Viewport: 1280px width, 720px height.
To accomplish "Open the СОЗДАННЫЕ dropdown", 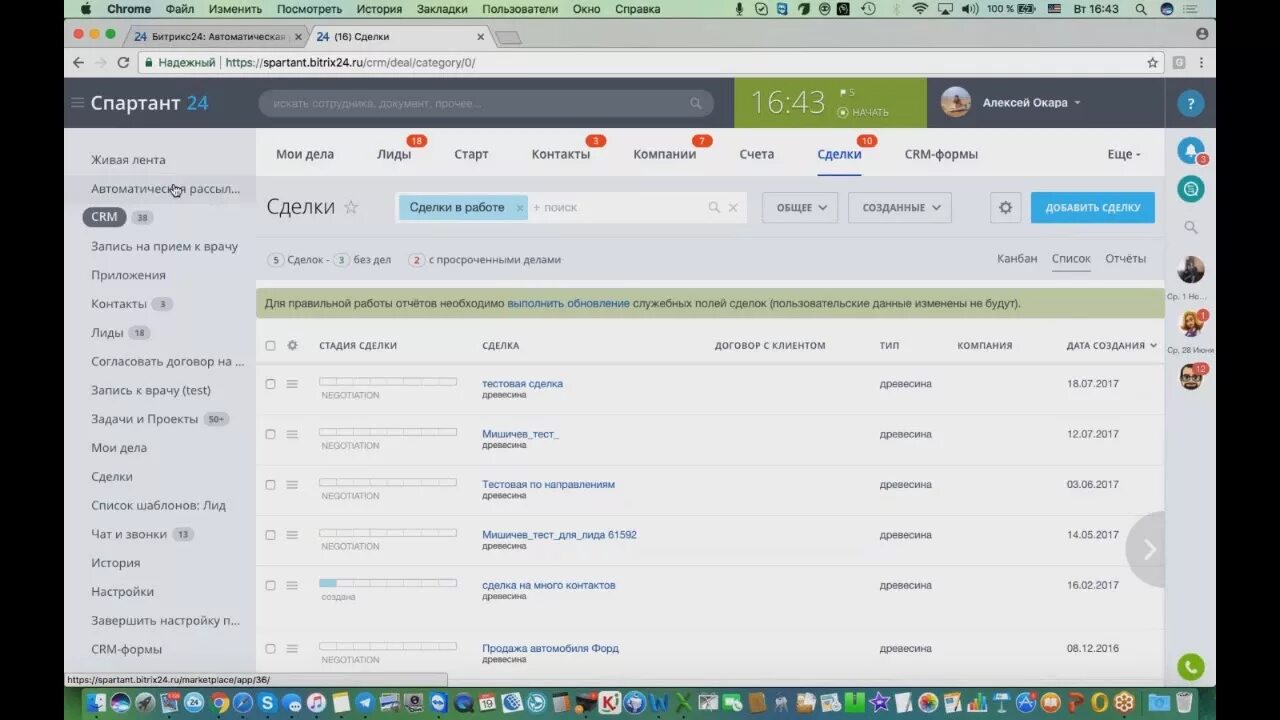I will (x=900, y=207).
